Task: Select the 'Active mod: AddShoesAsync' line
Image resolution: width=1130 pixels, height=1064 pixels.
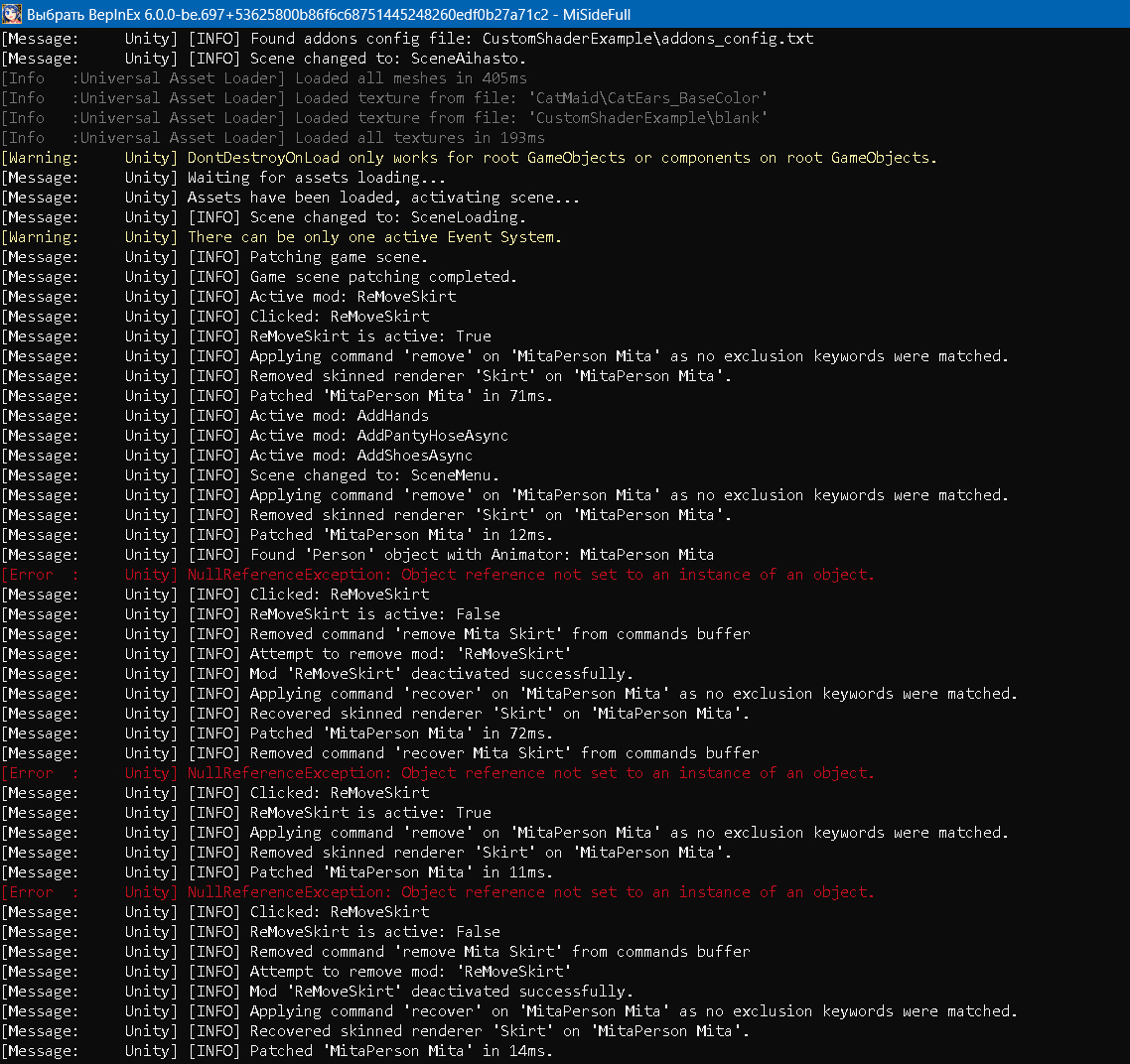Action: click(x=360, y=456)
